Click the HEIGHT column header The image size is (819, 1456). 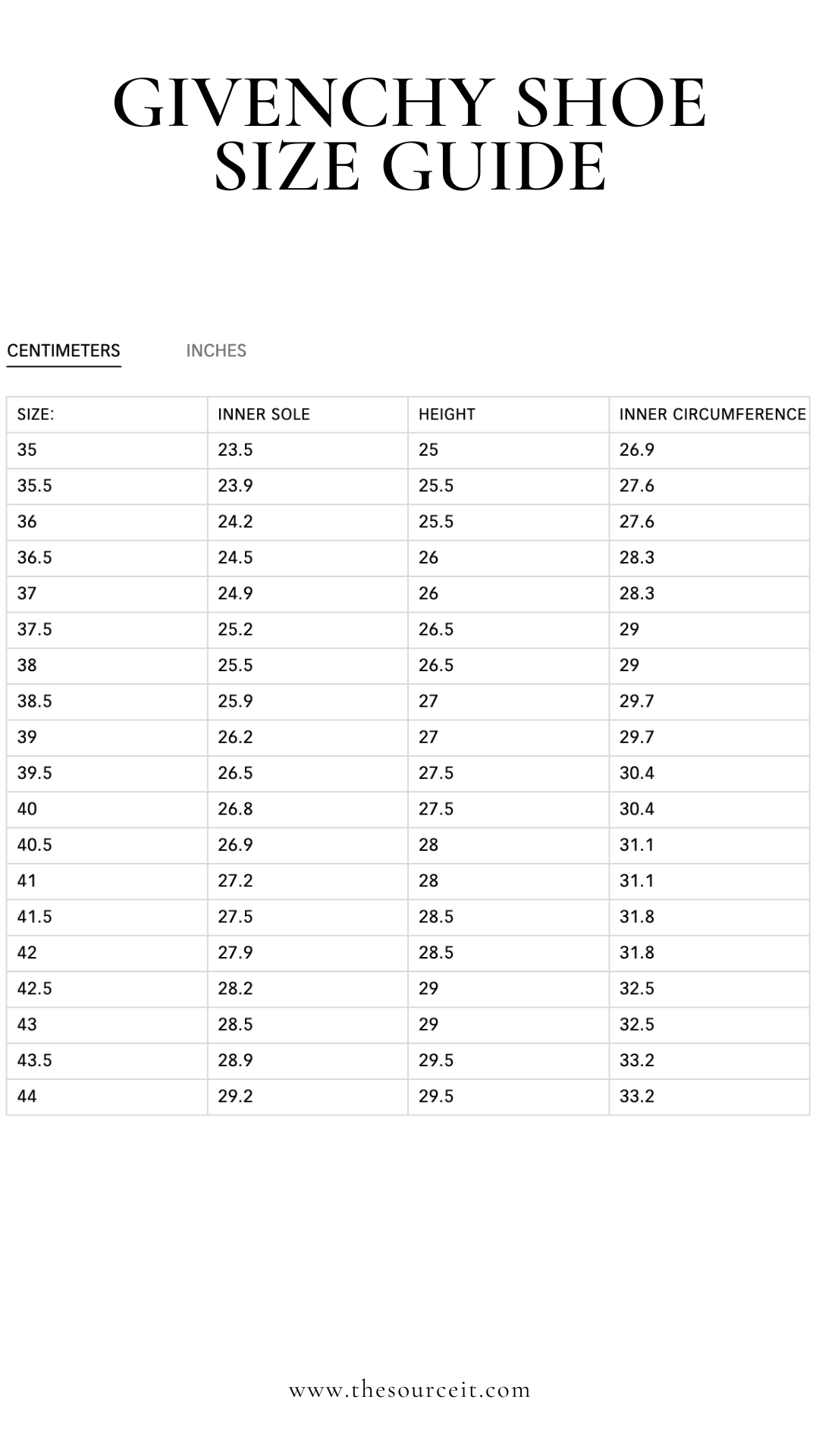click(508, 415)
